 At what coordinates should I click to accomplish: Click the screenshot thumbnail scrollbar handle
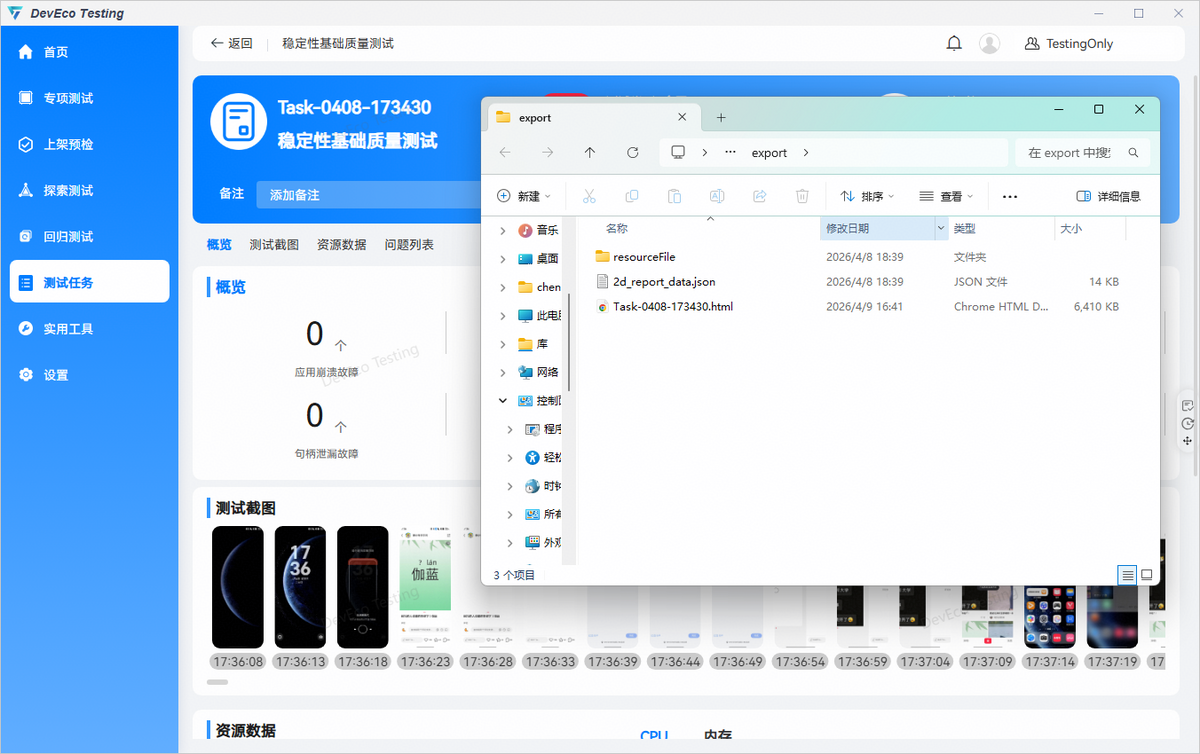coord(217,682)
